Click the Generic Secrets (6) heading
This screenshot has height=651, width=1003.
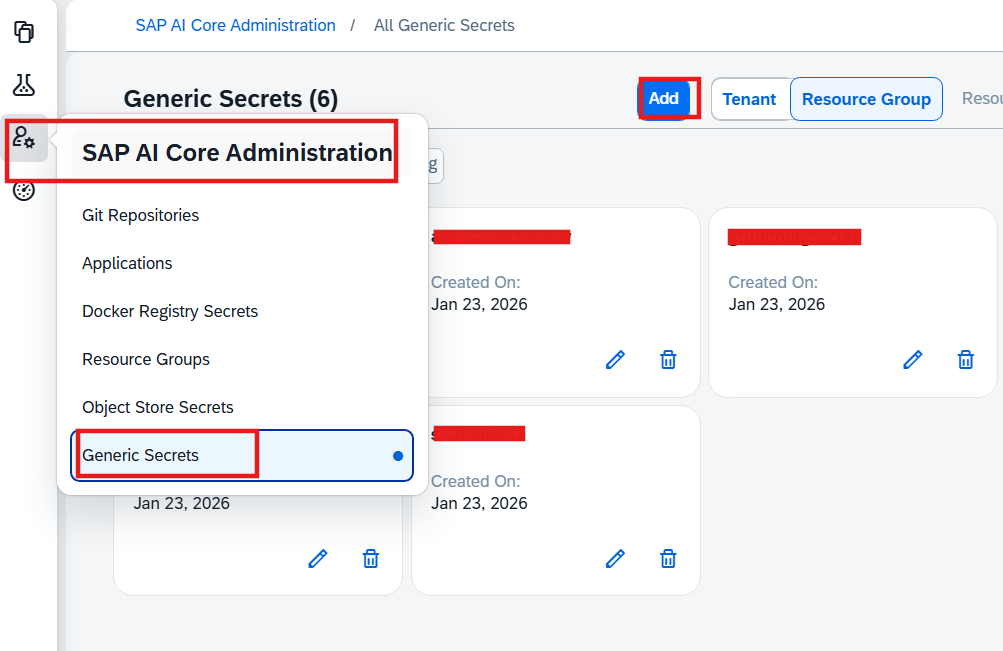pyautogui.click(x=231, y=99)
